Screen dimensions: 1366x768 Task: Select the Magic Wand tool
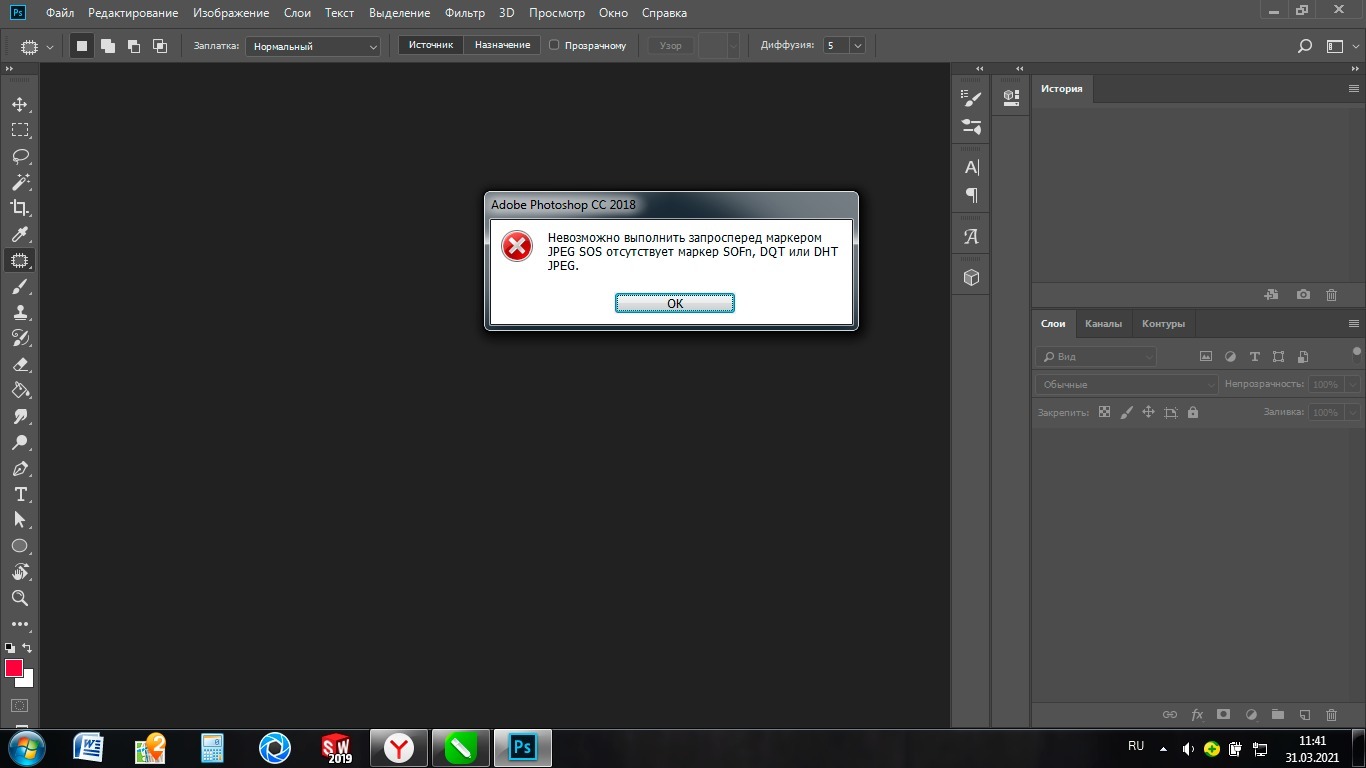(20, 182)
